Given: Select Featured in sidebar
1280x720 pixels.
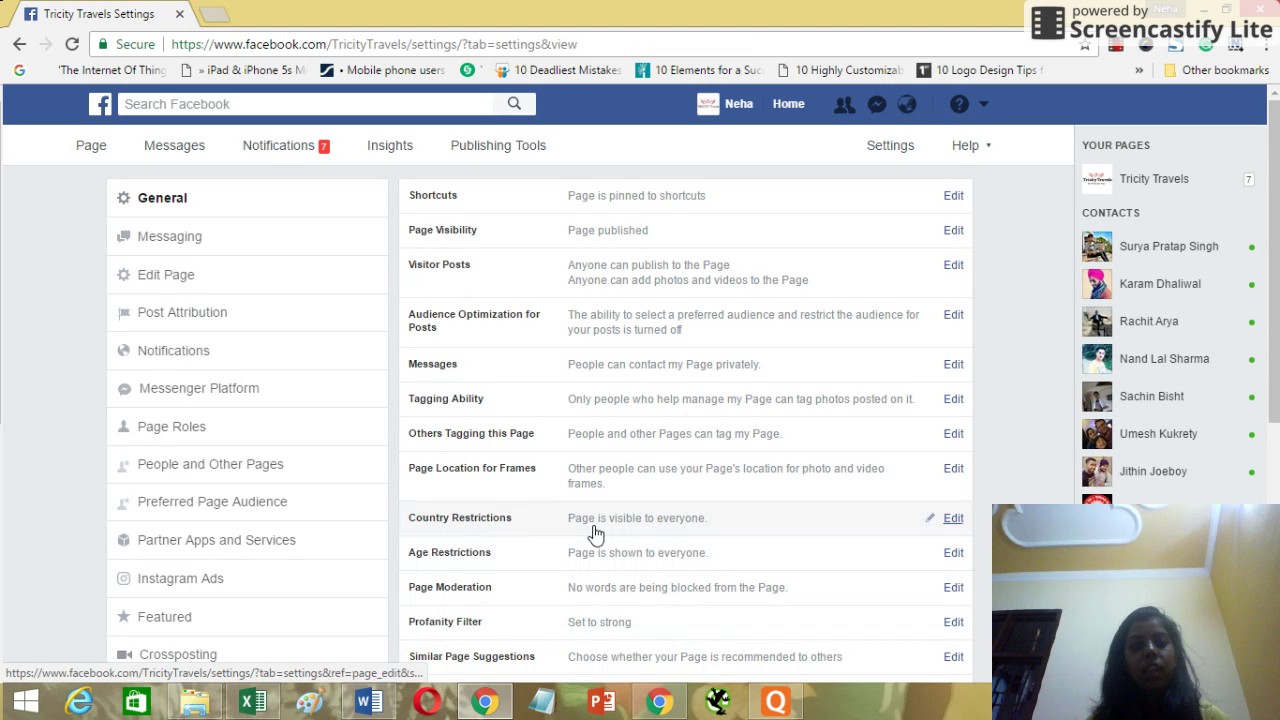Looking at the screenshot, I should [247, 617].
